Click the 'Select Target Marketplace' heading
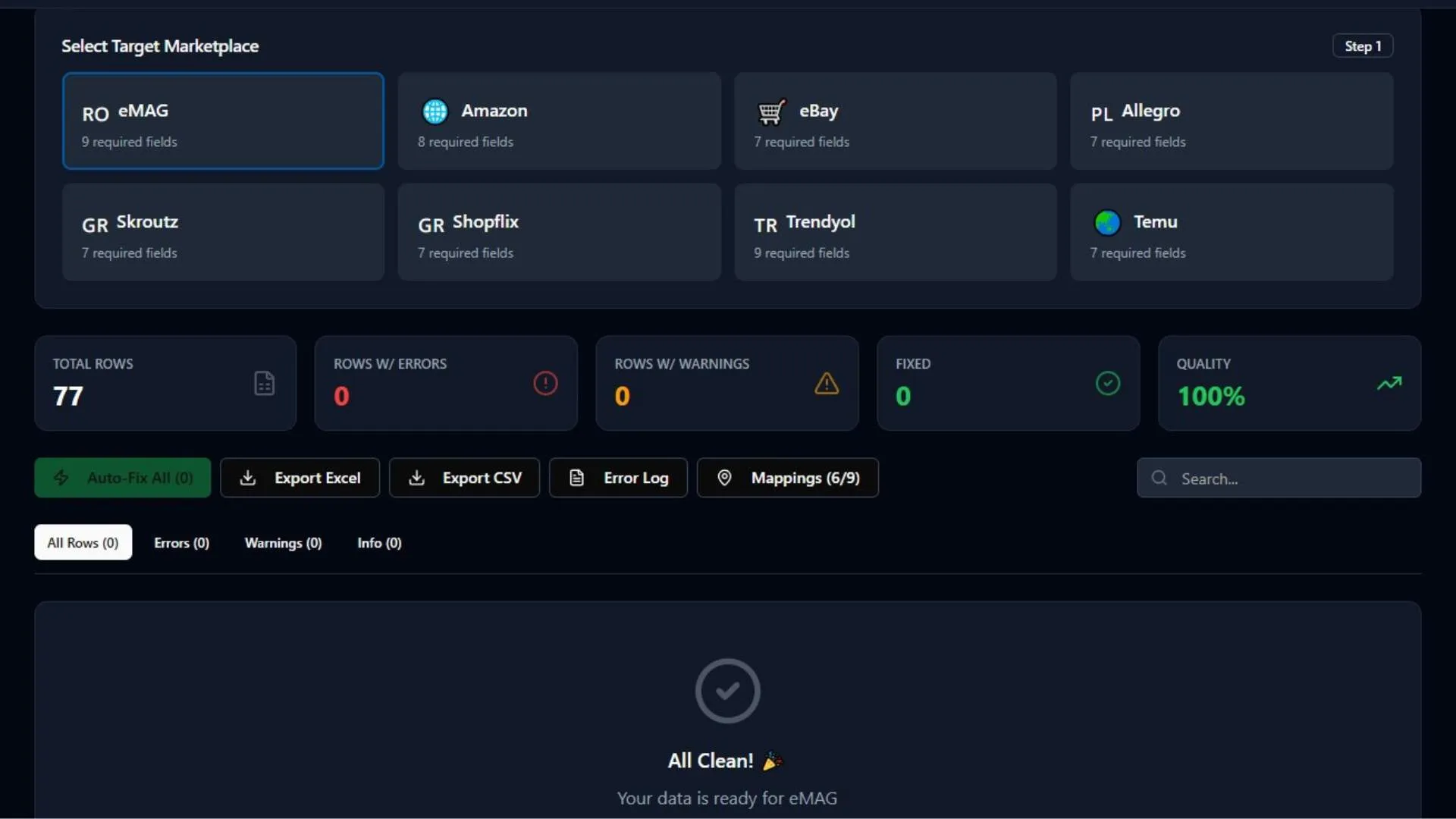Image resolution: width=1456 pixels, height=819 pixels. [160, 46]
